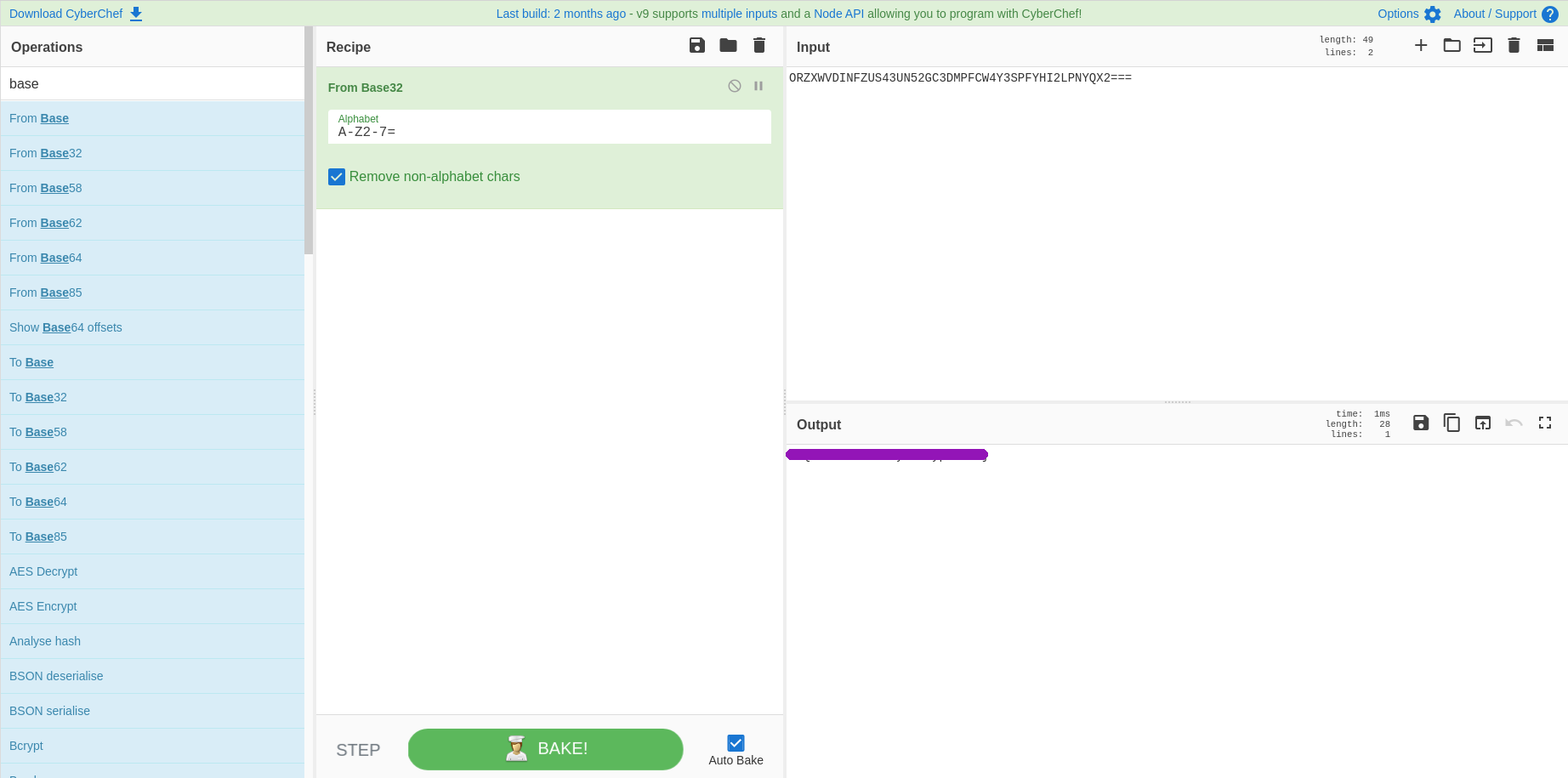
Task: Replace input with output
Action: click(x=1482, y=423)
